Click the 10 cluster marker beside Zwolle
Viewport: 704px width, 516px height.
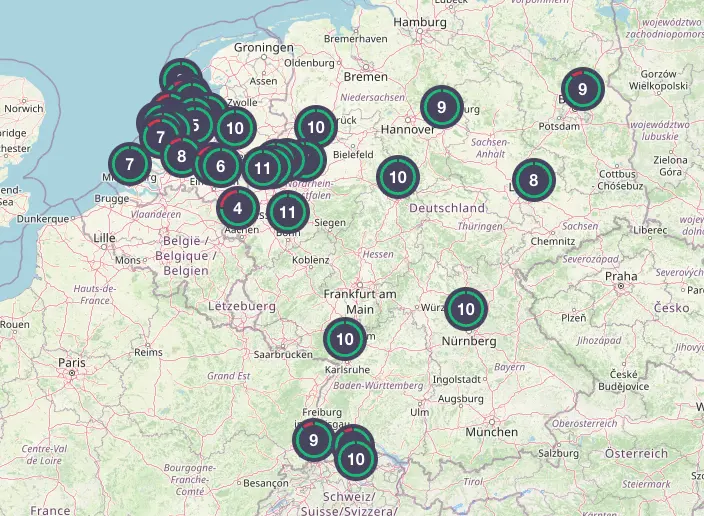coord(235,128)
